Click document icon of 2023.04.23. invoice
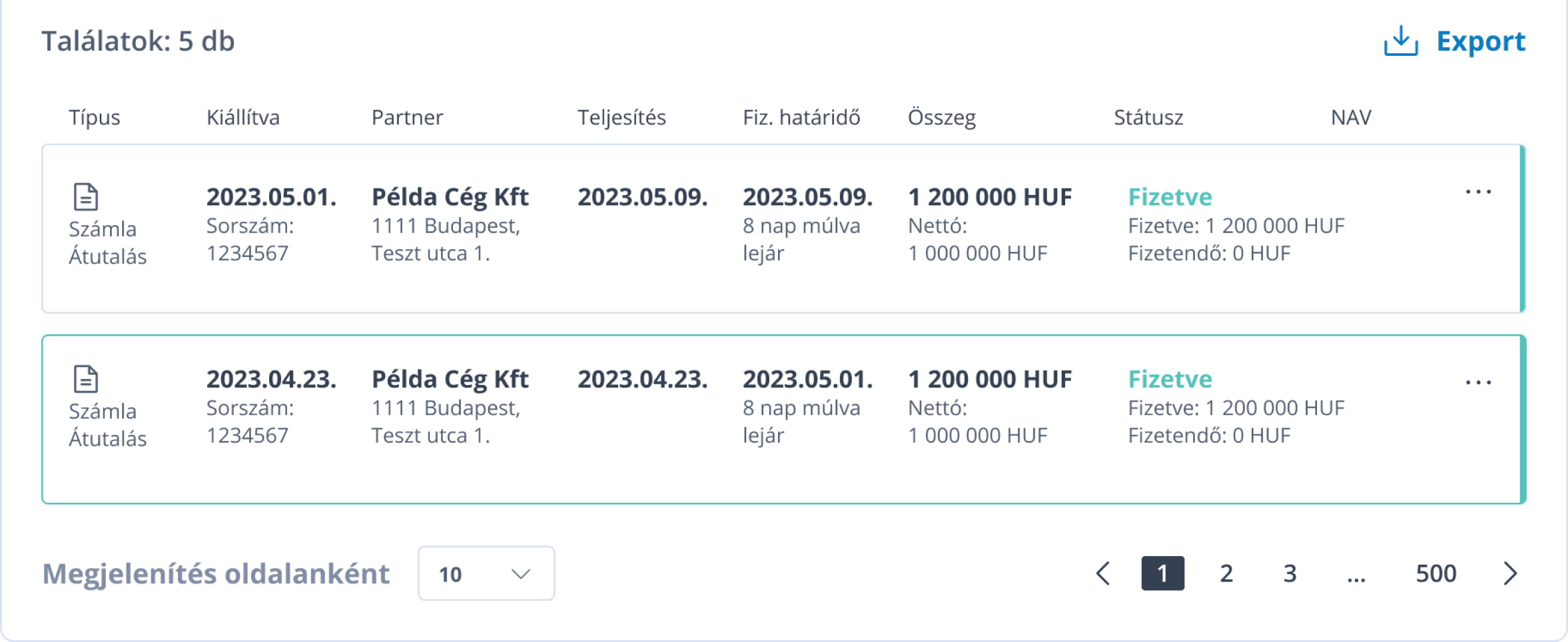The height and width of the screenshot is (642, 1568). pos(85,379)
